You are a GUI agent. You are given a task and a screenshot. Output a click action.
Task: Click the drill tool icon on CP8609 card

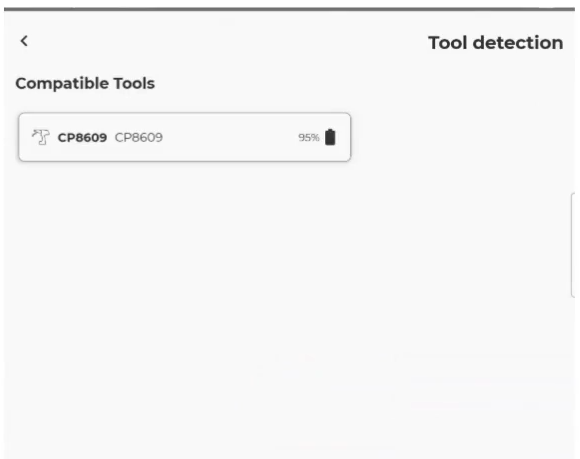pos(41,137)
